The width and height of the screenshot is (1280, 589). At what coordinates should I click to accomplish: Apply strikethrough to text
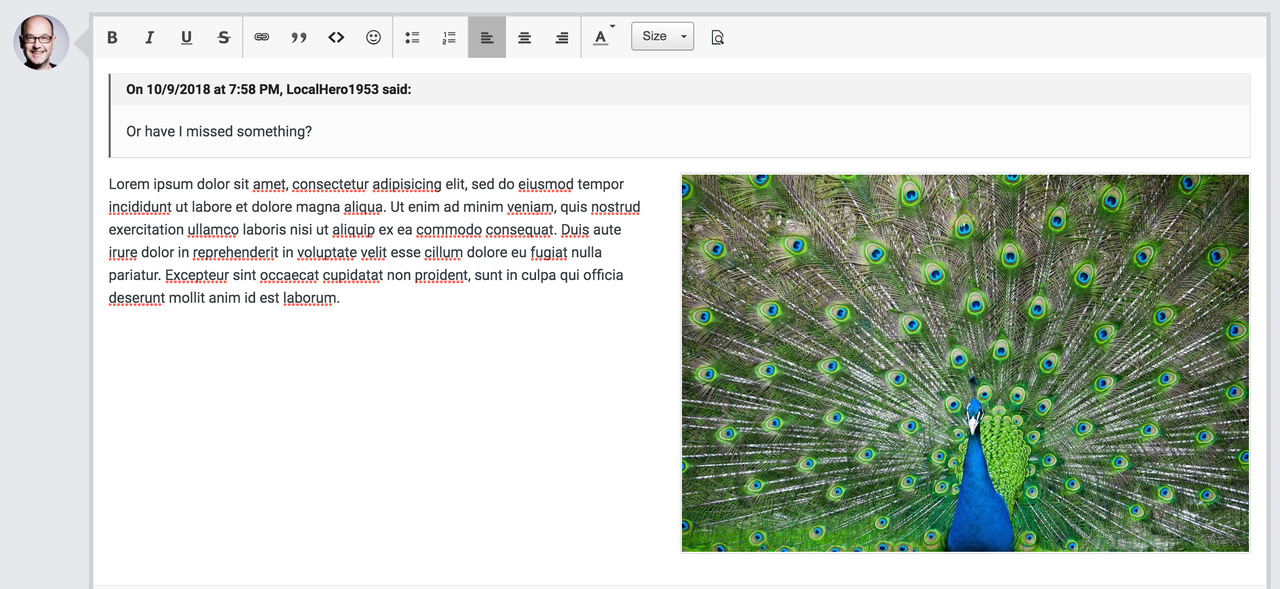pos(224,37)
